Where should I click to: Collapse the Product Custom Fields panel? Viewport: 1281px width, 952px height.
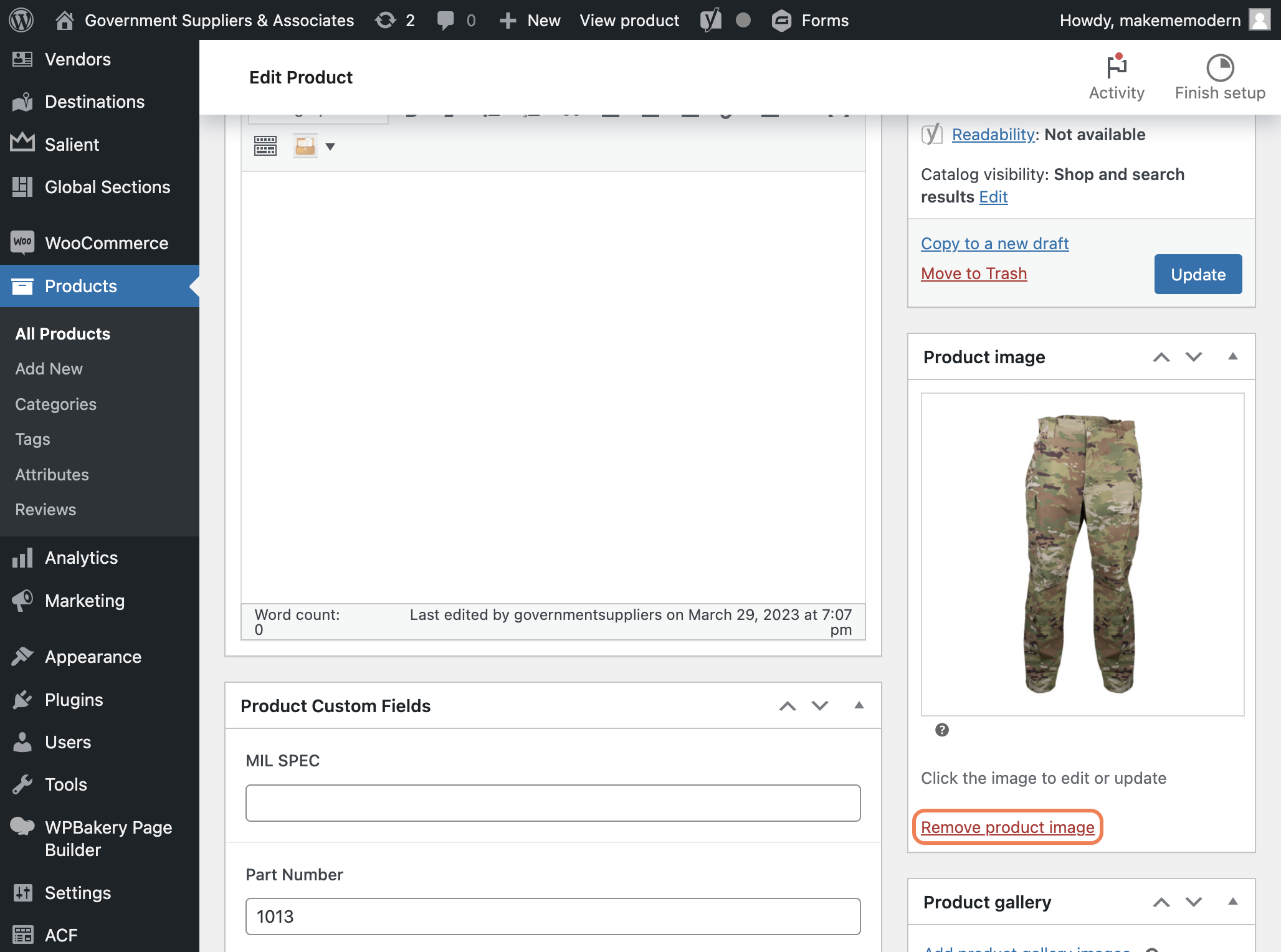click(859, 705)
